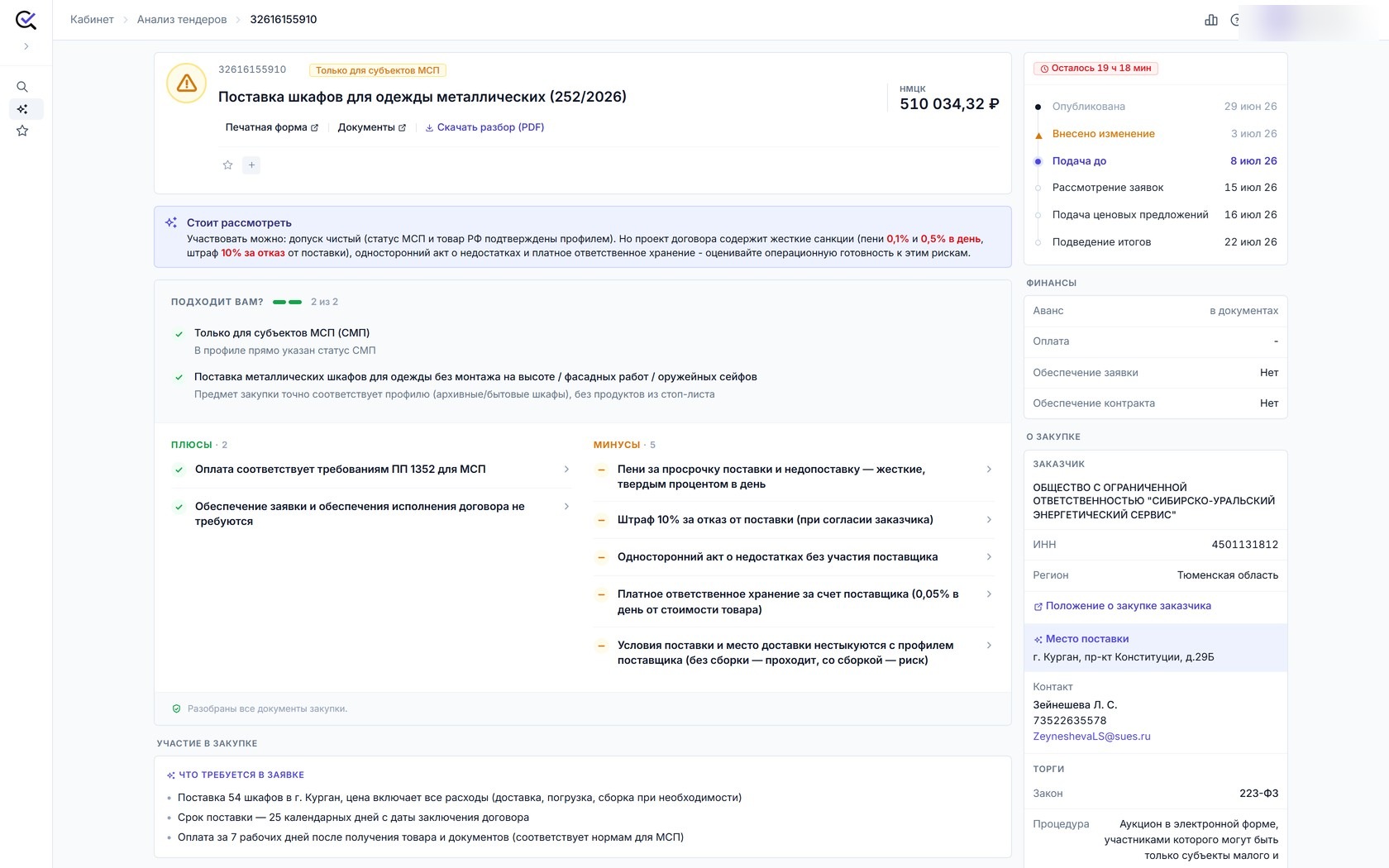Open Печатная форма external link
The height and width of the screenshot is (868, 1389).
tap(271, 127)
